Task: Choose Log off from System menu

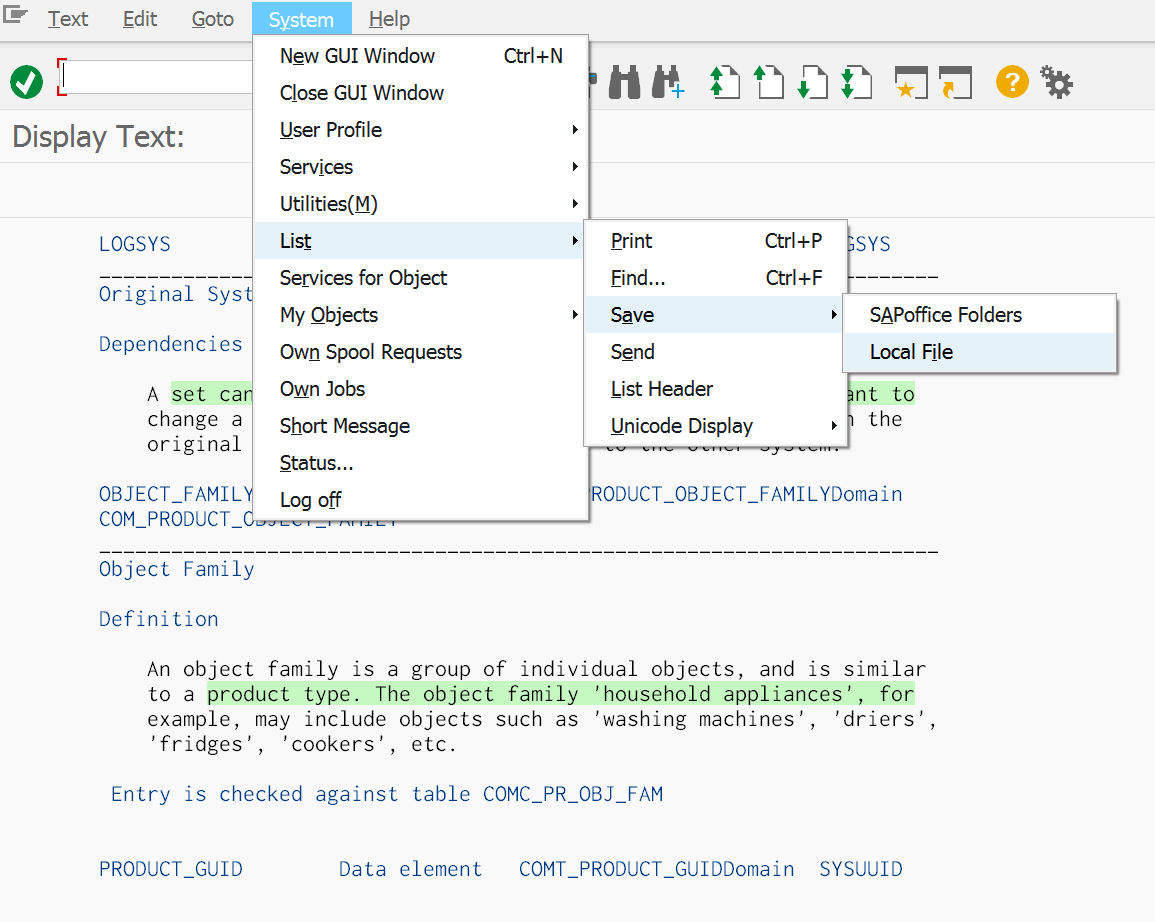Action: pos(310,500)
